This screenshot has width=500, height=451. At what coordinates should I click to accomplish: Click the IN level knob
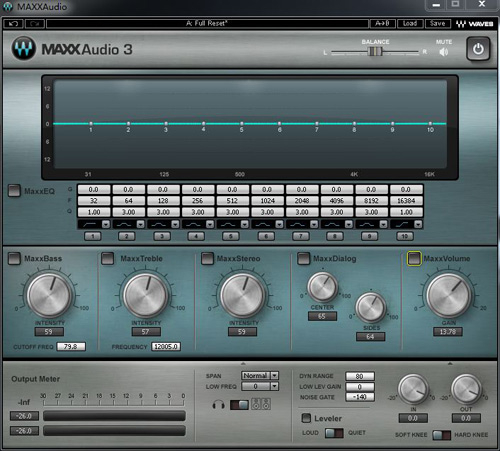pyautogui.click(x=413, y=389)
